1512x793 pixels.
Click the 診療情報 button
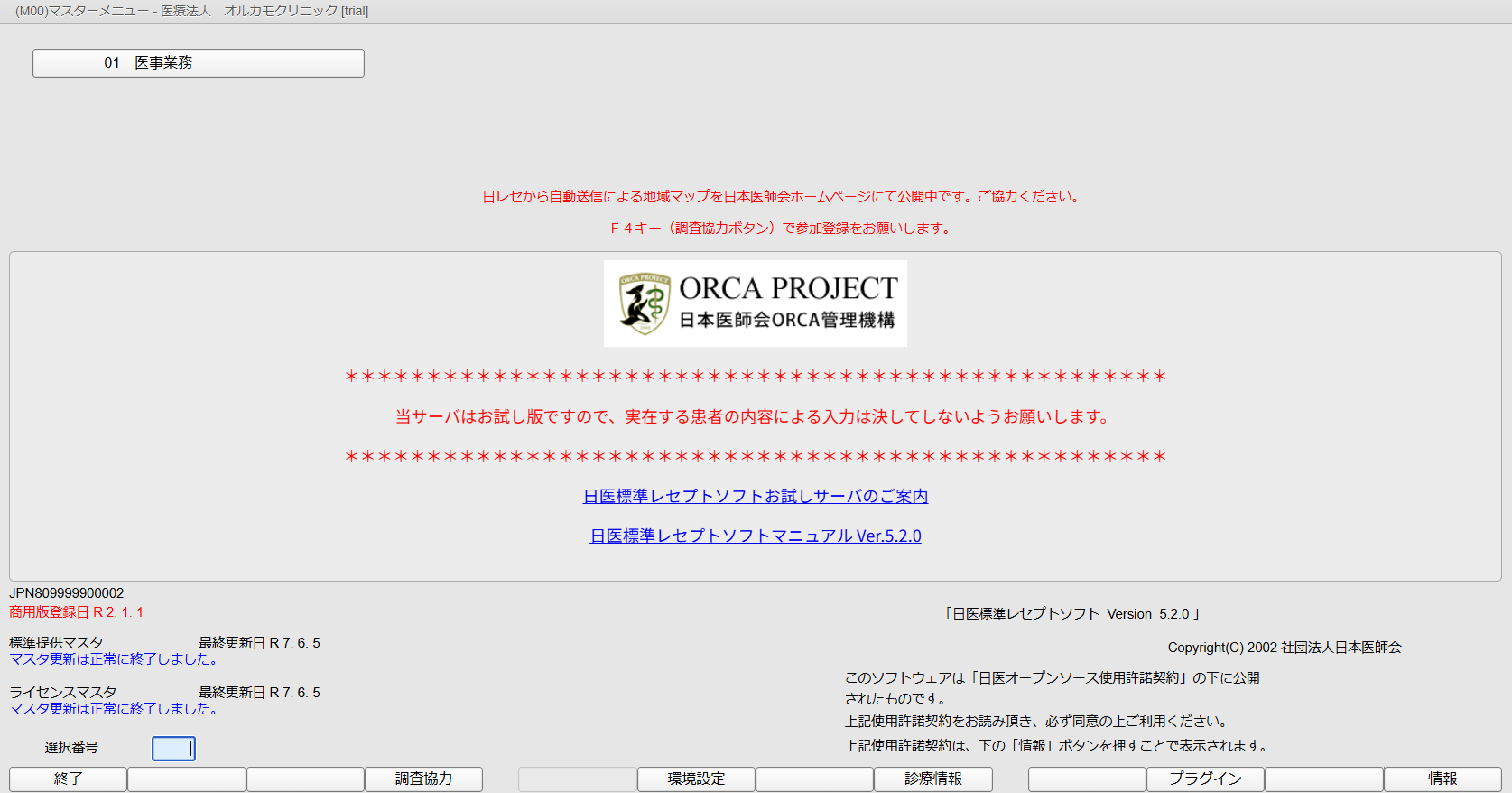pyautogui.click(x=933, y=779)
